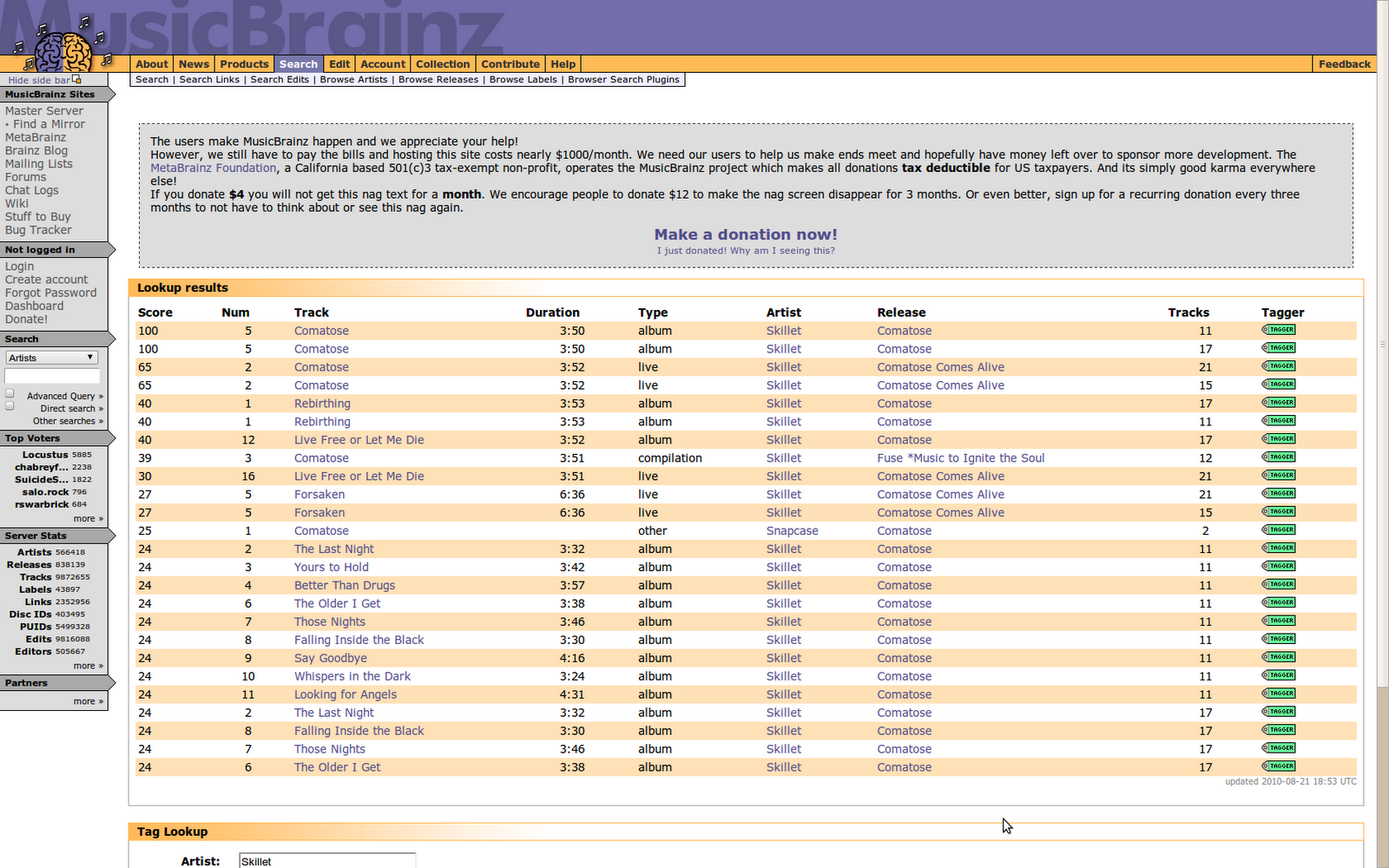This screenshot has width=1389, height=868.
Task: Click Tagger icon for The Last Night row, 11 tracks
Action: [1279, 549]
